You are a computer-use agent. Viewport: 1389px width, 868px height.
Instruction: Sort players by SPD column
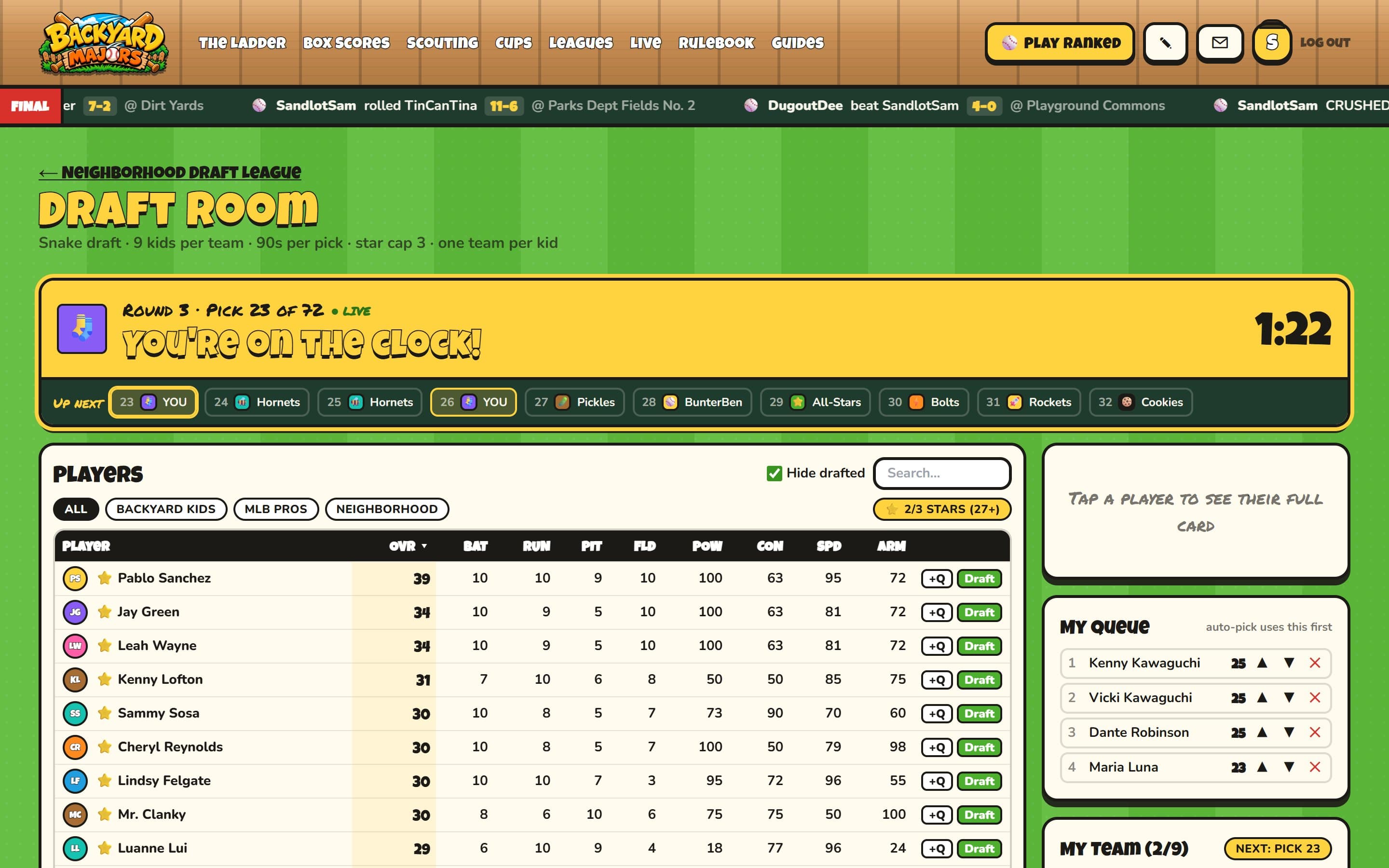click(x=829, y=546)
